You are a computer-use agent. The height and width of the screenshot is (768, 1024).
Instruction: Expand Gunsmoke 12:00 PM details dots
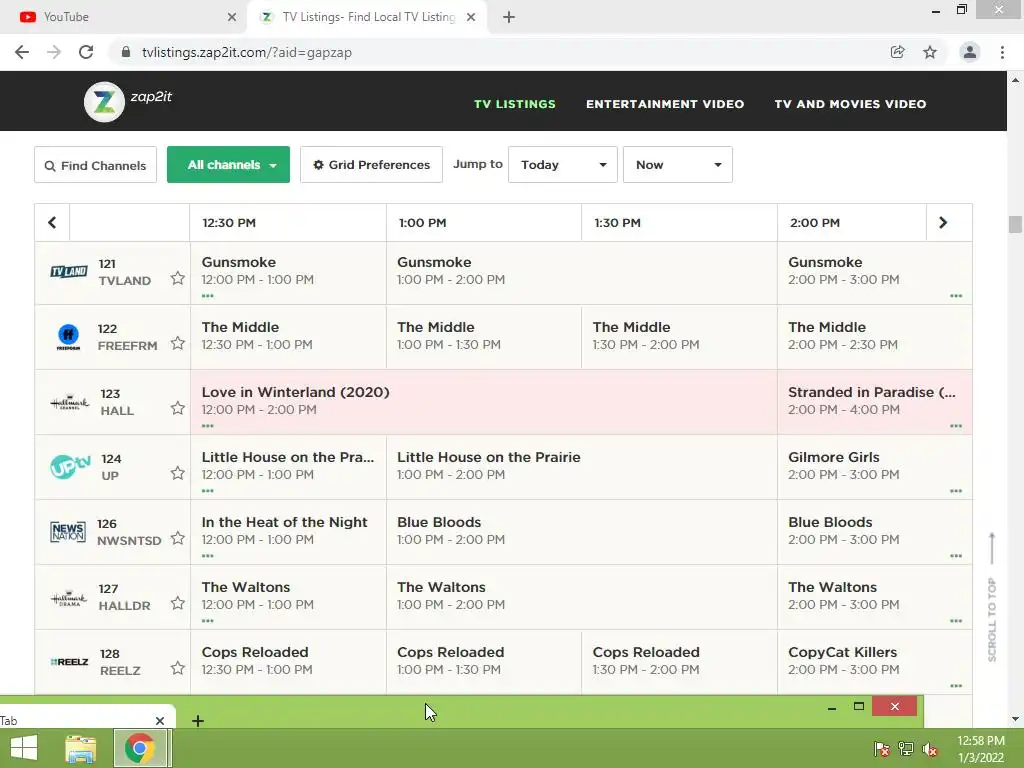coord(208,296)
